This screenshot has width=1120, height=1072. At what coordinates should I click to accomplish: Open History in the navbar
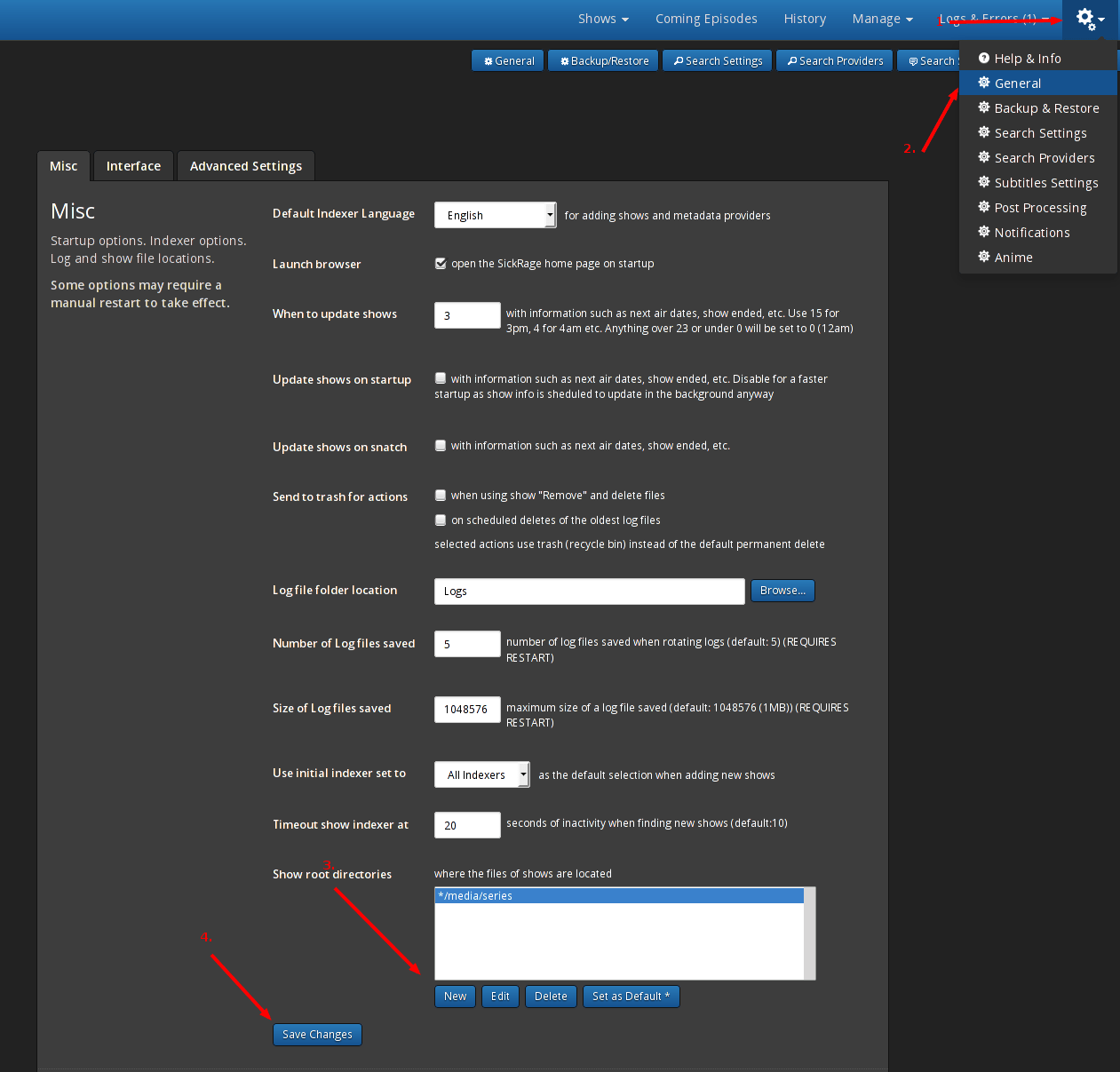(x=805, y=19)
